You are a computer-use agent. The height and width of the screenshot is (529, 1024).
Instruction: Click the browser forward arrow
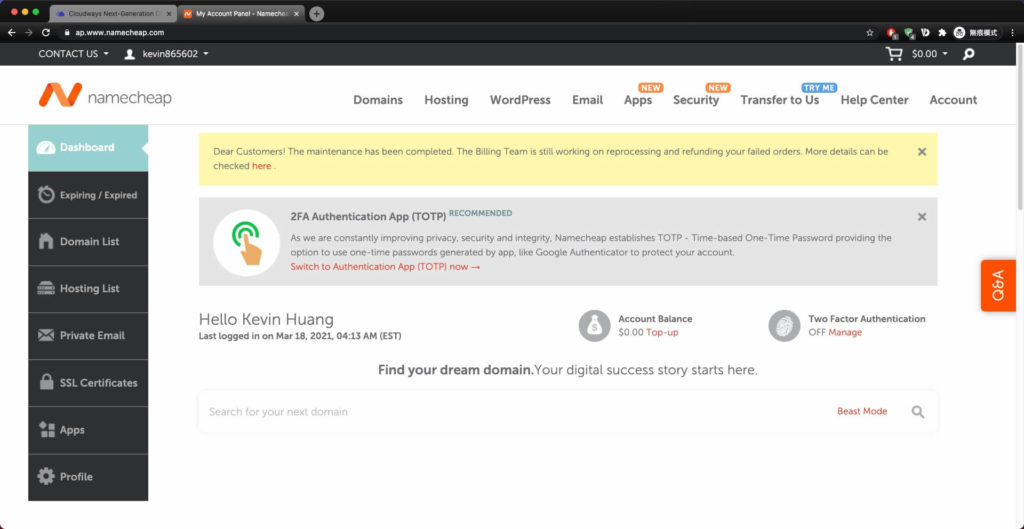pyautogui.click(x=29, y=32)
